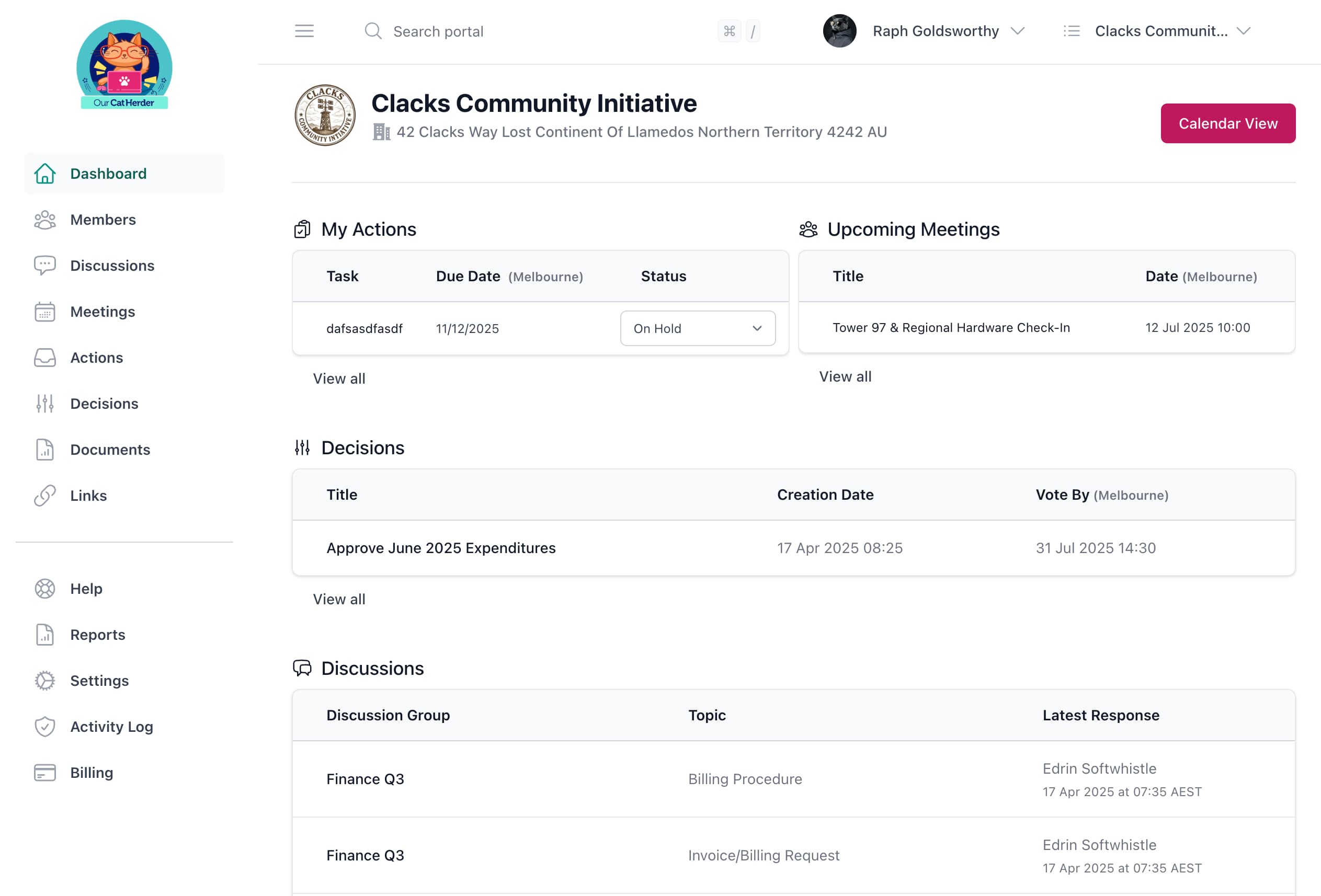Open the Meetings calendar icon
The image size is (1321, 896).
[x=45, y=312]
